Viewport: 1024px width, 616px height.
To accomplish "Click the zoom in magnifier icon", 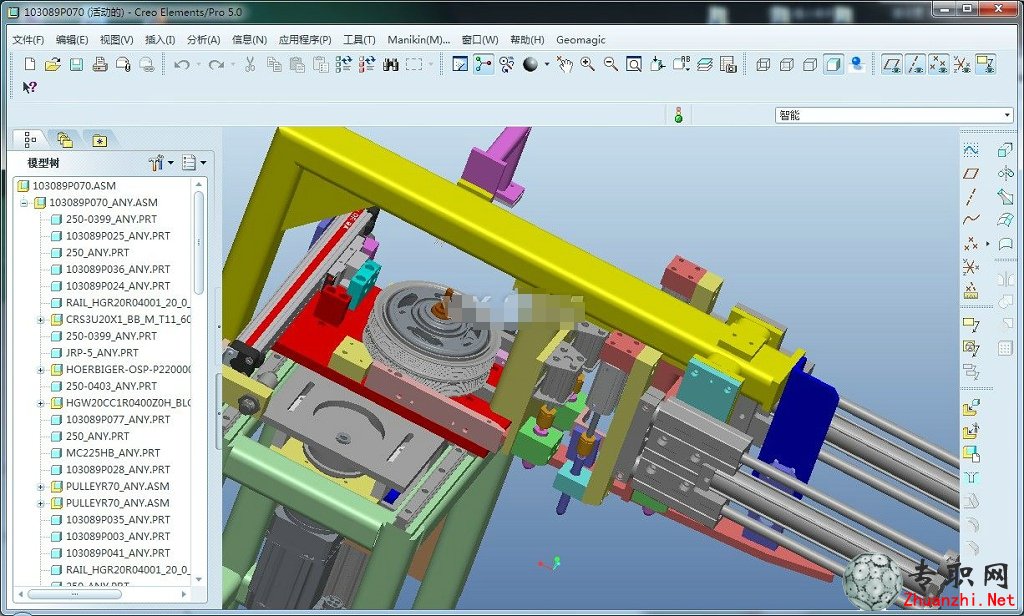I will click(x=587, y=64).
